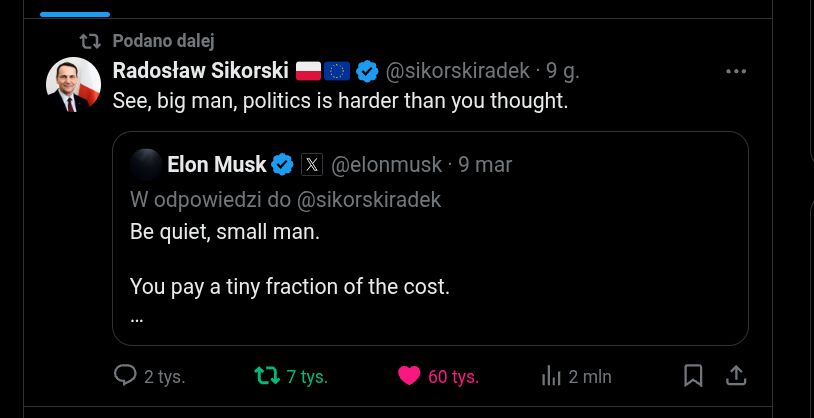Open view analytics bar chart icon
This screenshot has height=418, width=814.
[550, 375]
